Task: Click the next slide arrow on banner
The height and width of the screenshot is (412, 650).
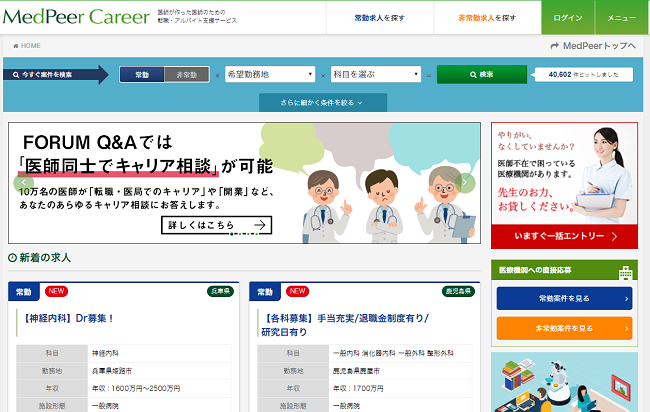Action: [x=465, y=183]
